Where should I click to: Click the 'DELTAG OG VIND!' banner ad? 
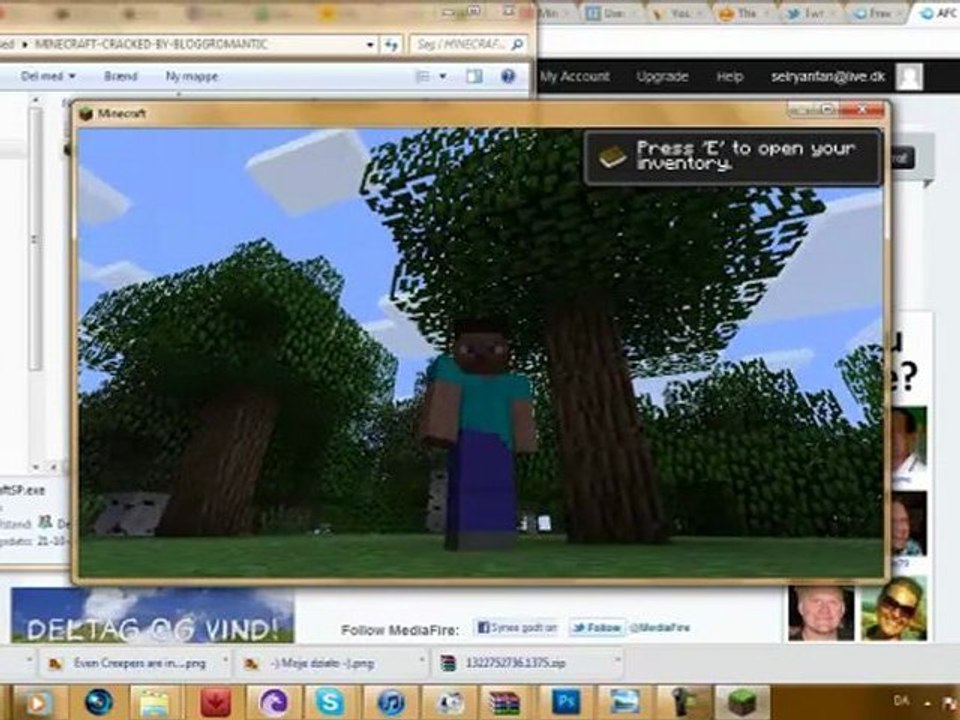[152, 615]
